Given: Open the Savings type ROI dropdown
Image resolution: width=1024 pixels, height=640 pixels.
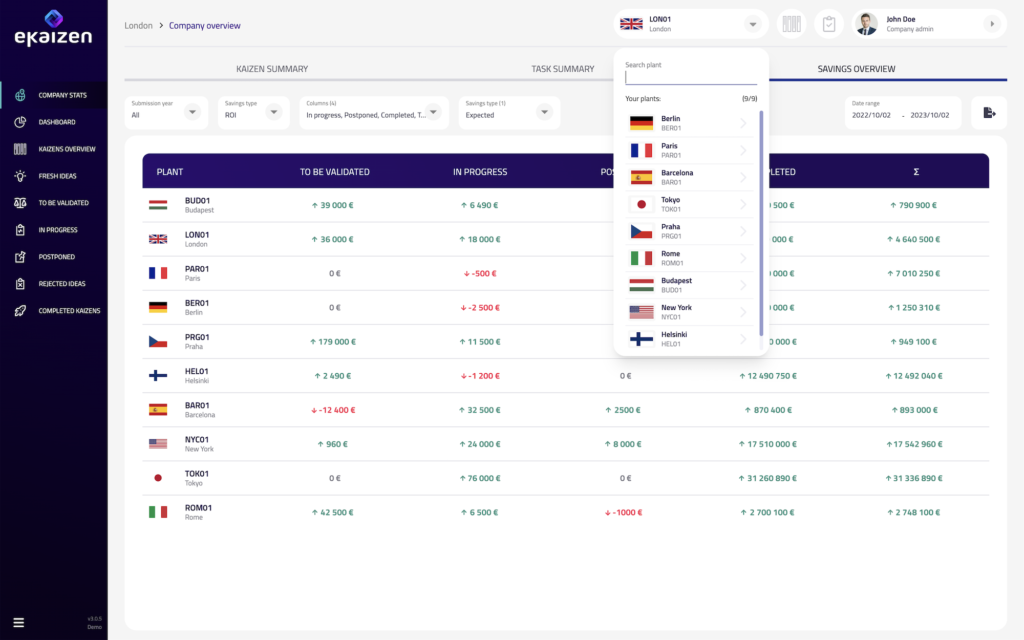Looking at the screenshot, I should pos(273,112).
